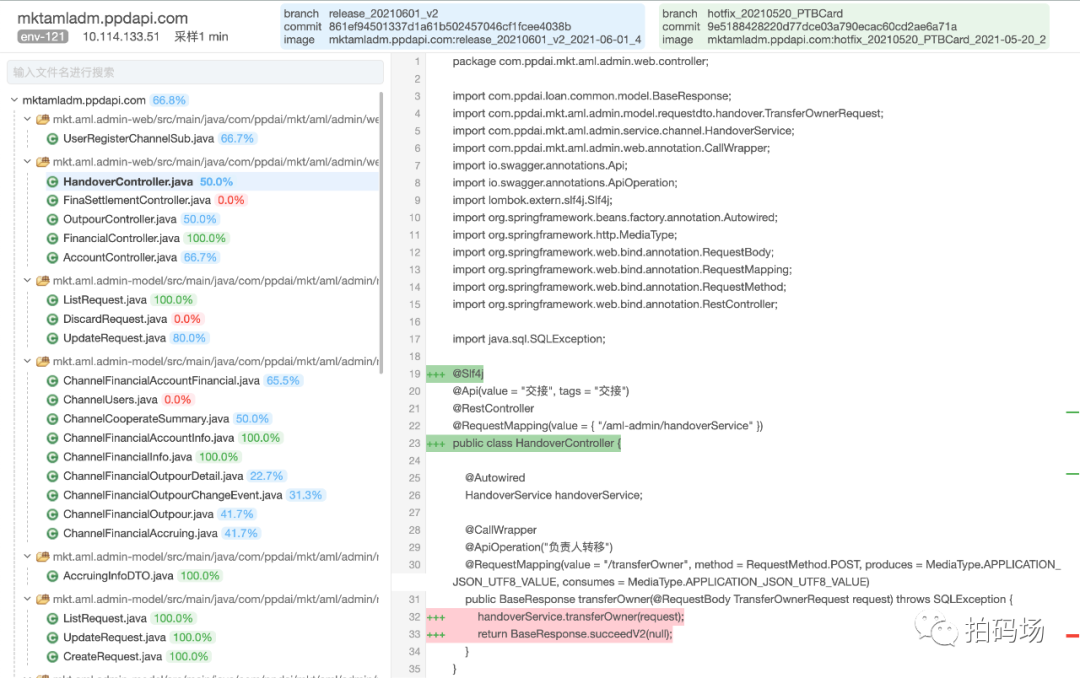This screenshot has width=1080, height=678.
Task: Click the IP address 10.114.133.51
Action: coord(121,37)
